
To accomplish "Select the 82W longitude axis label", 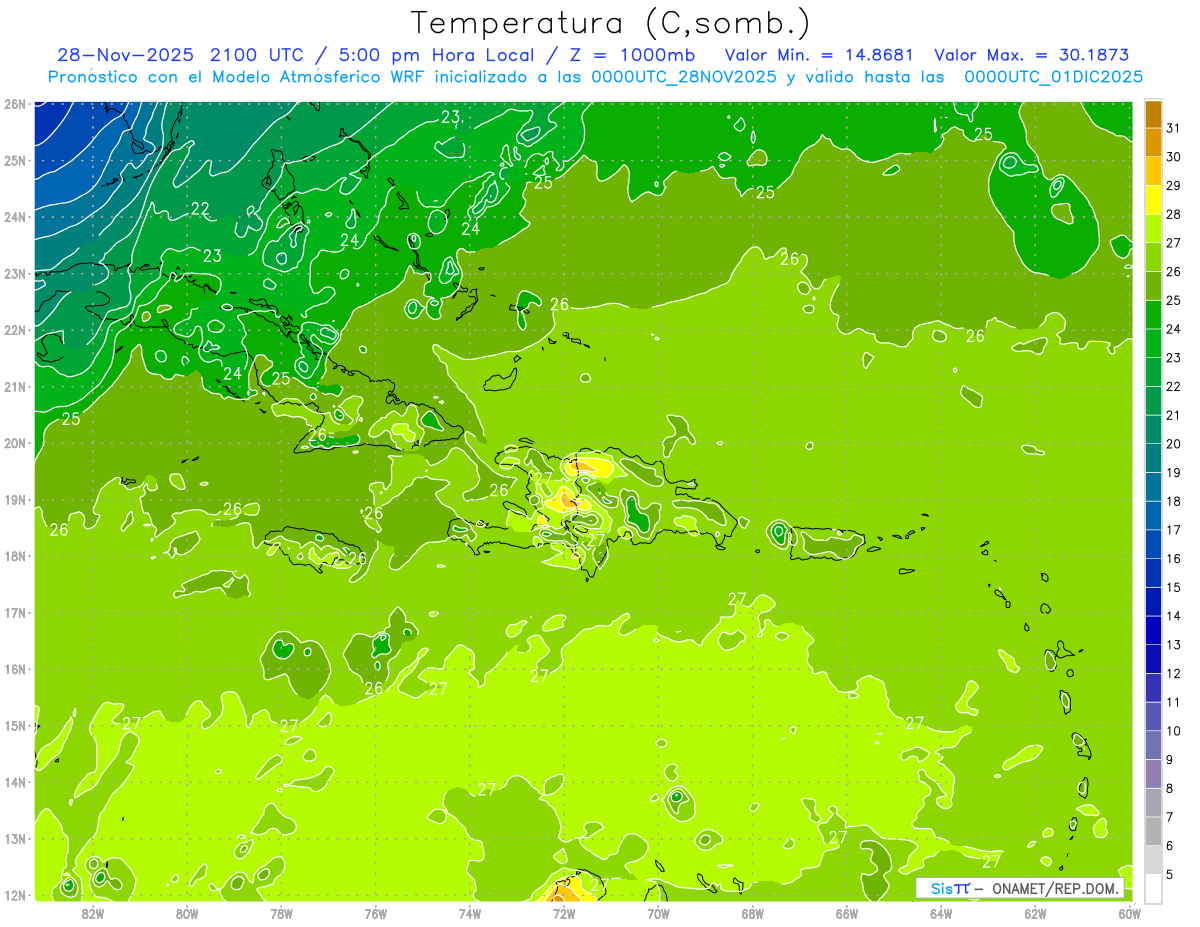I will pos(92,912).
